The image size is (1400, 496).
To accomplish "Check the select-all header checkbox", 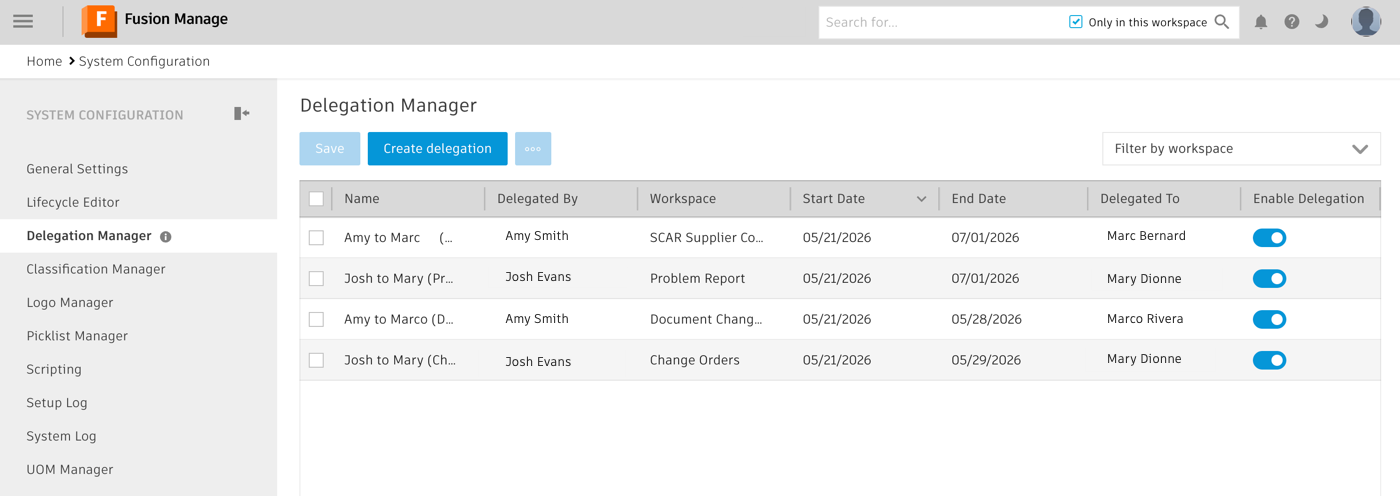I will tap(316, 199).
